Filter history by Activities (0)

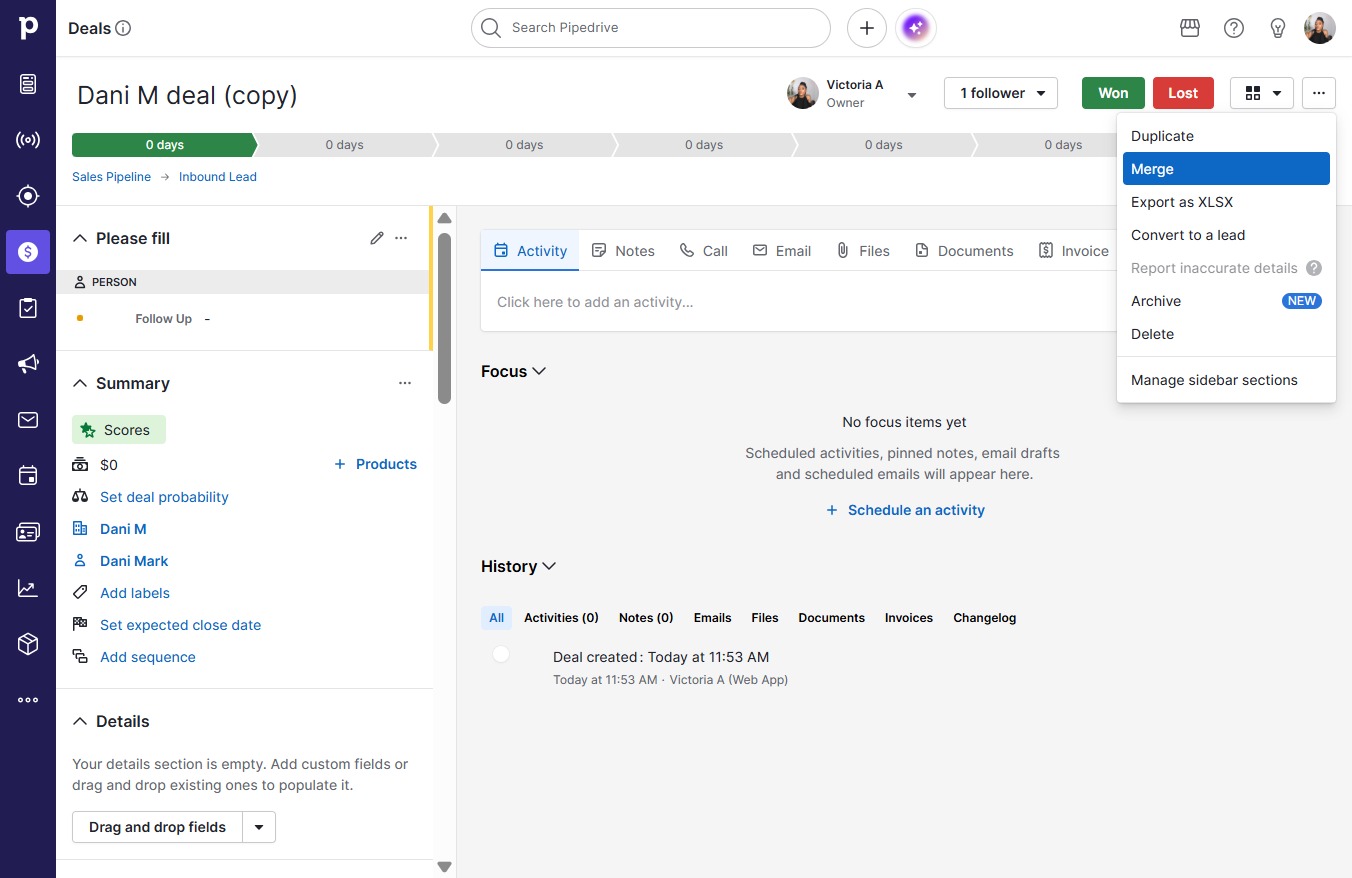tap(561, 618)
